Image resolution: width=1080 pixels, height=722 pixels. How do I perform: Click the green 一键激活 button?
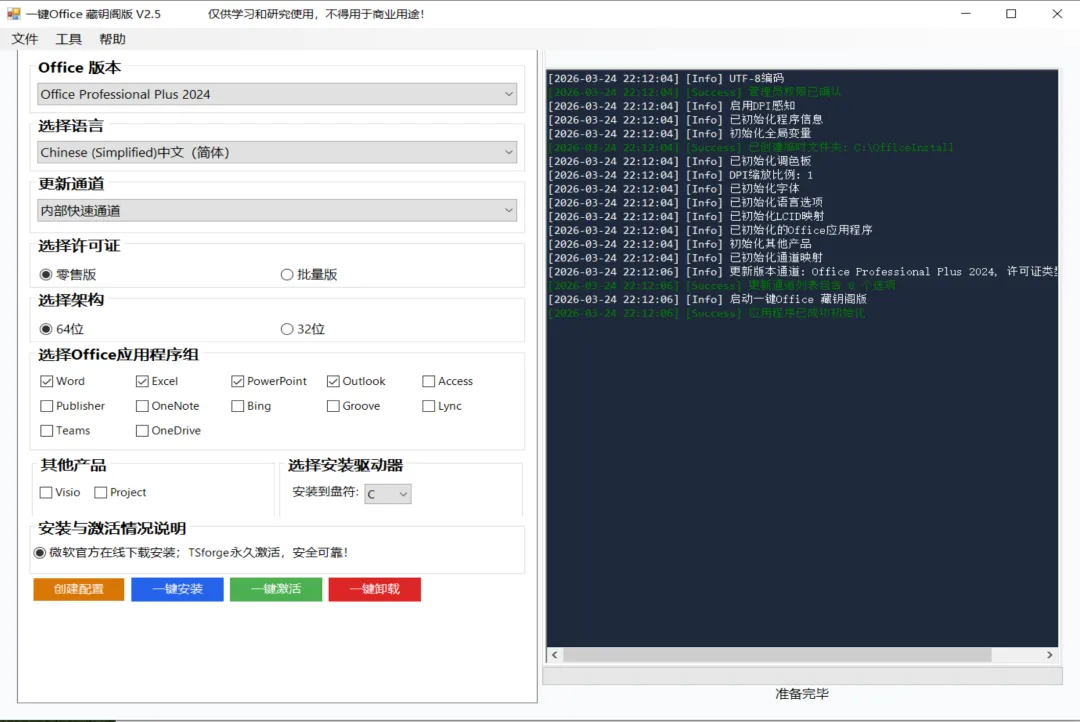[276, 589]
